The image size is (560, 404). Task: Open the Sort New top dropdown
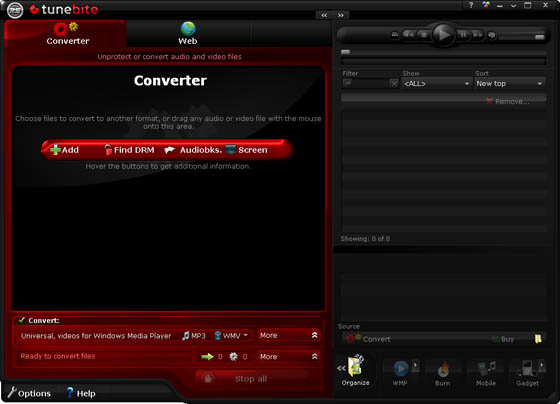(x=510, y=84)
